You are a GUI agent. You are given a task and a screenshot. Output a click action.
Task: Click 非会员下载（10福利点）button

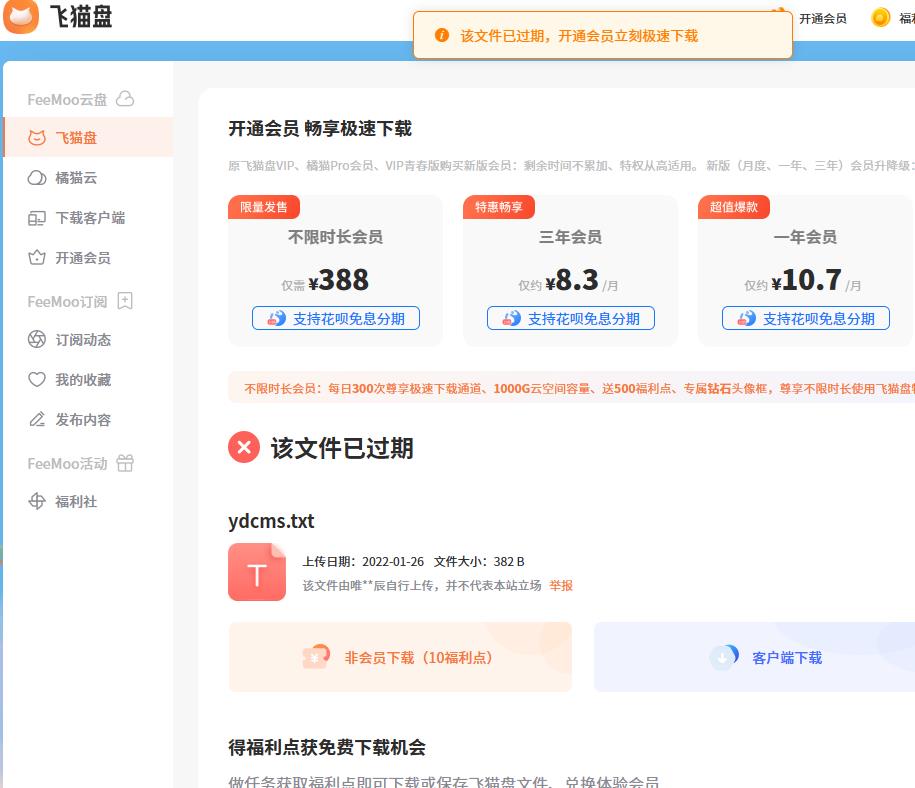coord(400,657)
